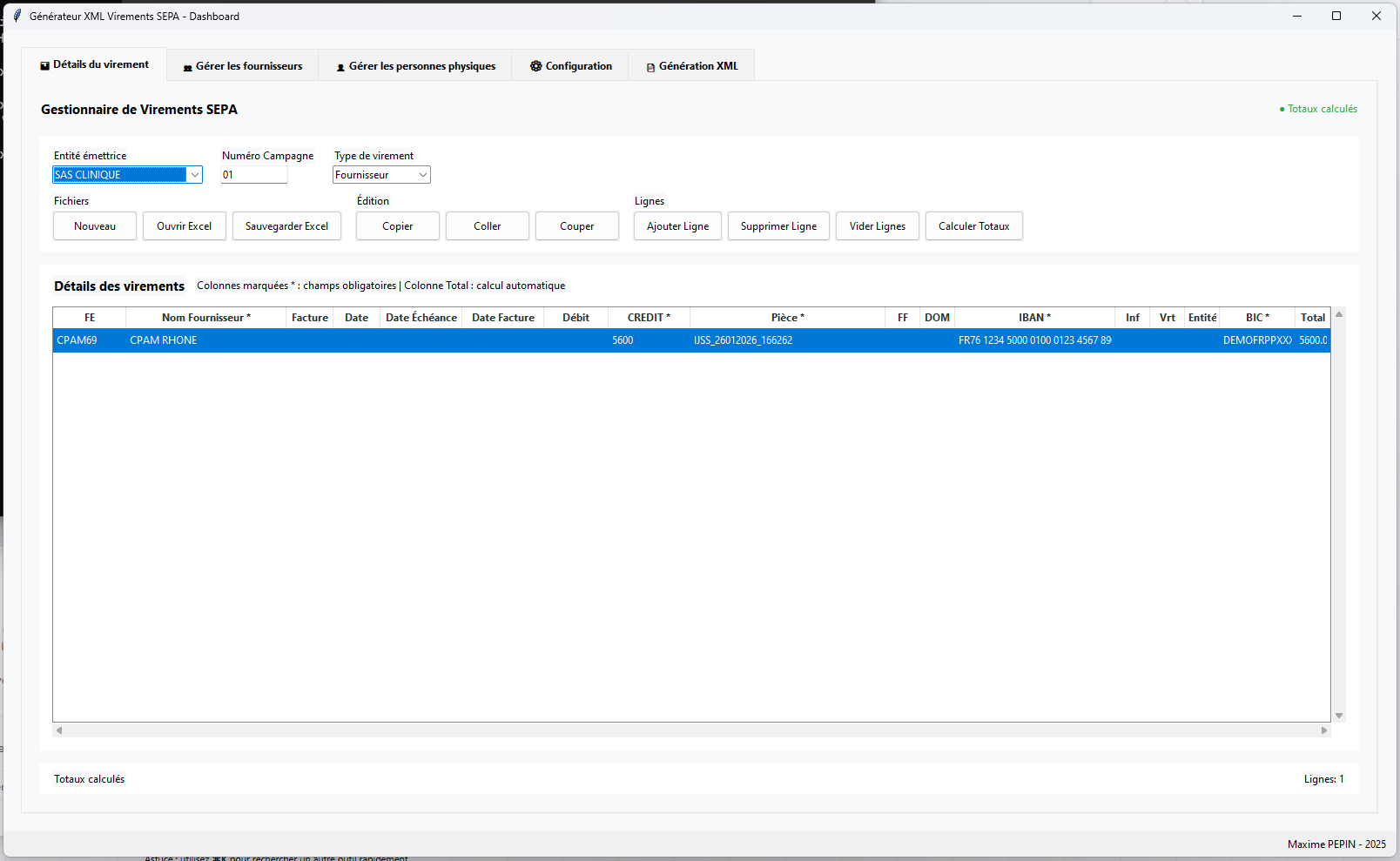
Task: Focus the Numéro Campagne input field
Action: click(x=253, y=175)
